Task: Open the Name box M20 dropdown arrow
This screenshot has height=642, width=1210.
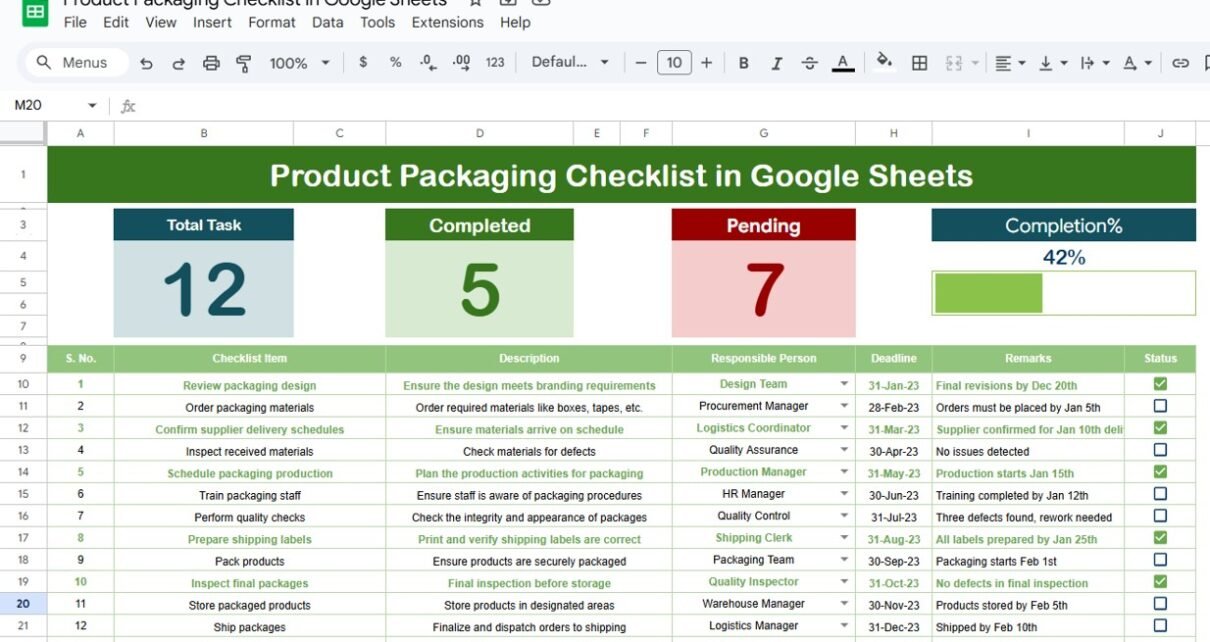Action: pyautogui.click(x=92, y=105)
